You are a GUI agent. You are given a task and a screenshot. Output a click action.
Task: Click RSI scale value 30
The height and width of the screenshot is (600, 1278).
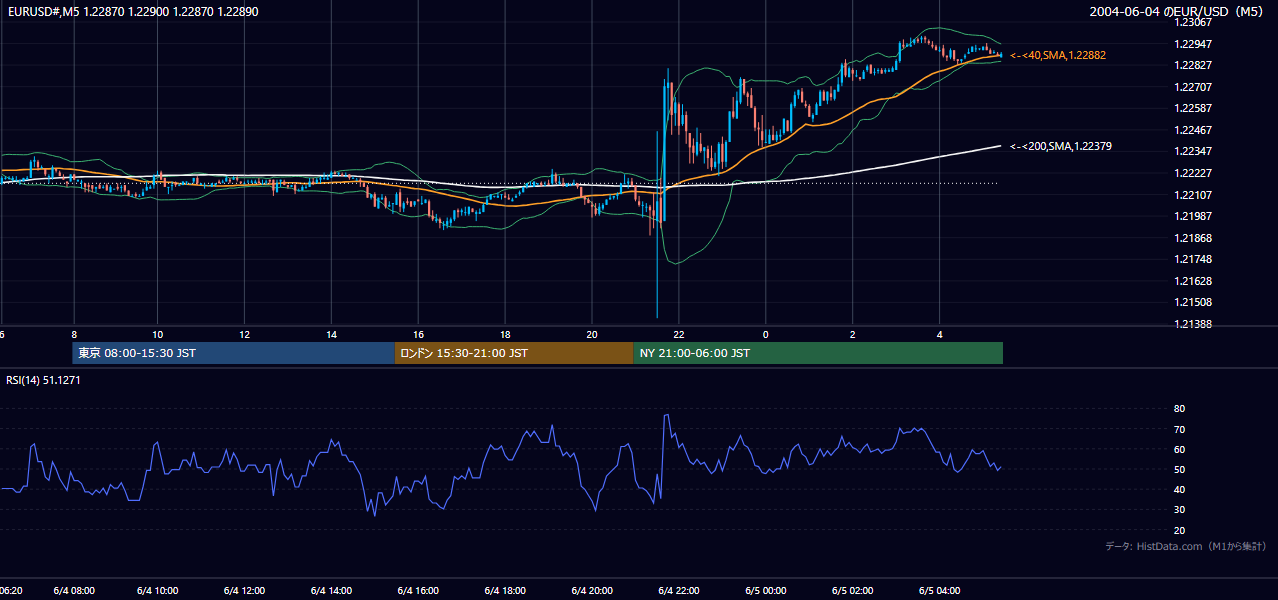tap(1179, 509)
